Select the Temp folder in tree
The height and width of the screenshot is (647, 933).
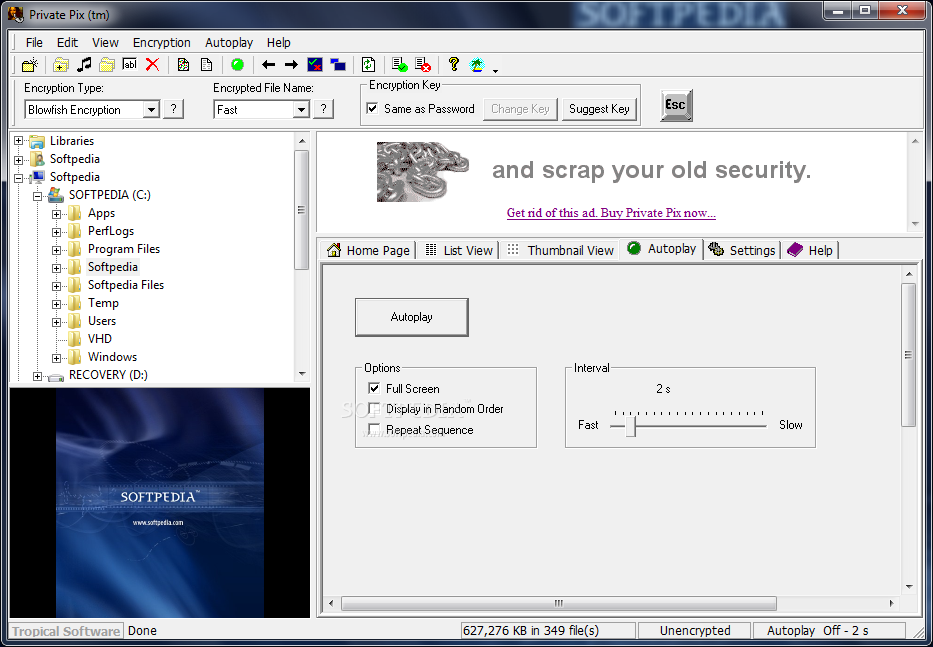(103, 303)
